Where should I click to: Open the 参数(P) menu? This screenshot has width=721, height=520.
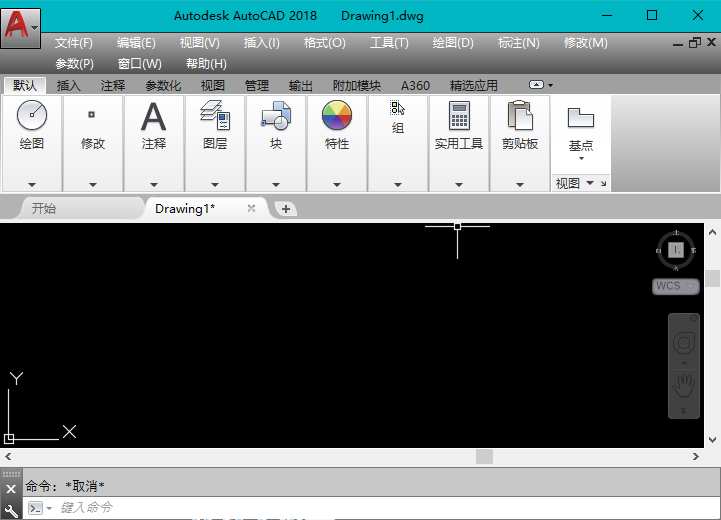click(74, 64)
